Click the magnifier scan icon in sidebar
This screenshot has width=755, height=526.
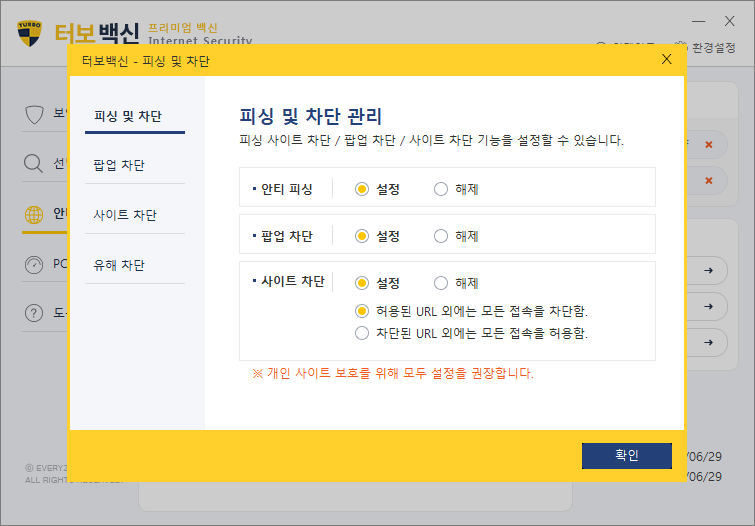pyautogui.click(x=34, y=164)
